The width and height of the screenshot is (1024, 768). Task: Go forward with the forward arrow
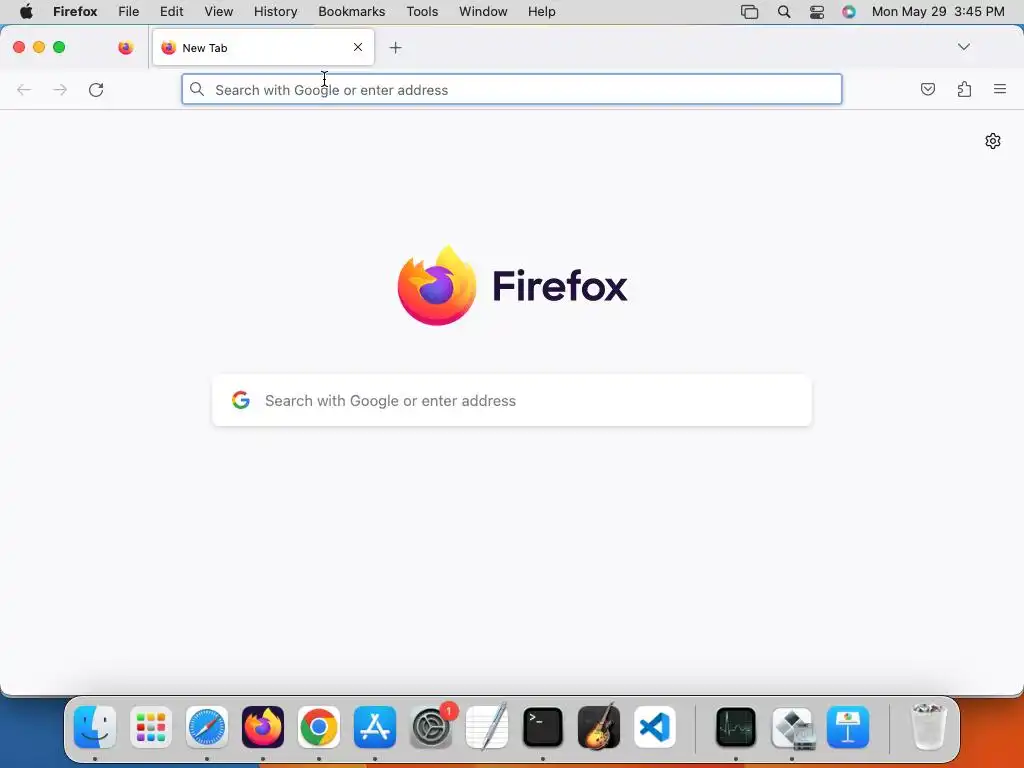(60, 89)
